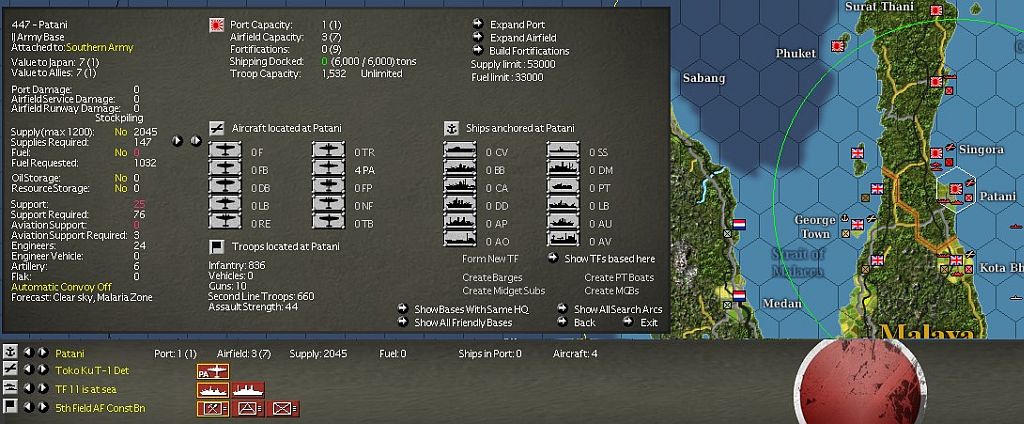Next task force arrow beside TF 11

point(42,389)
